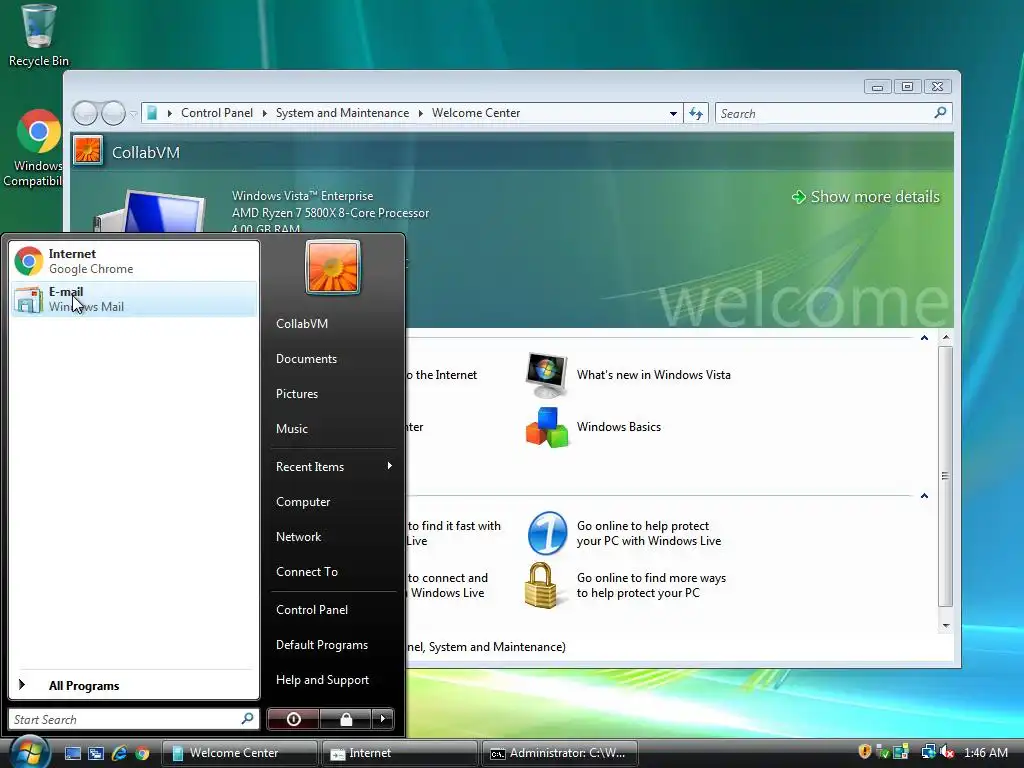Screen dimensions: 1024x768
Task: Click Control Panel in address breadcrumb
Action: click(x=217, y=113)
